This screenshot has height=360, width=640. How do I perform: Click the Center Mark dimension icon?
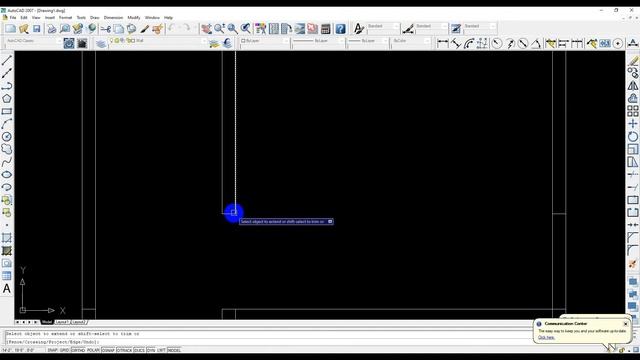click(618, 42)
